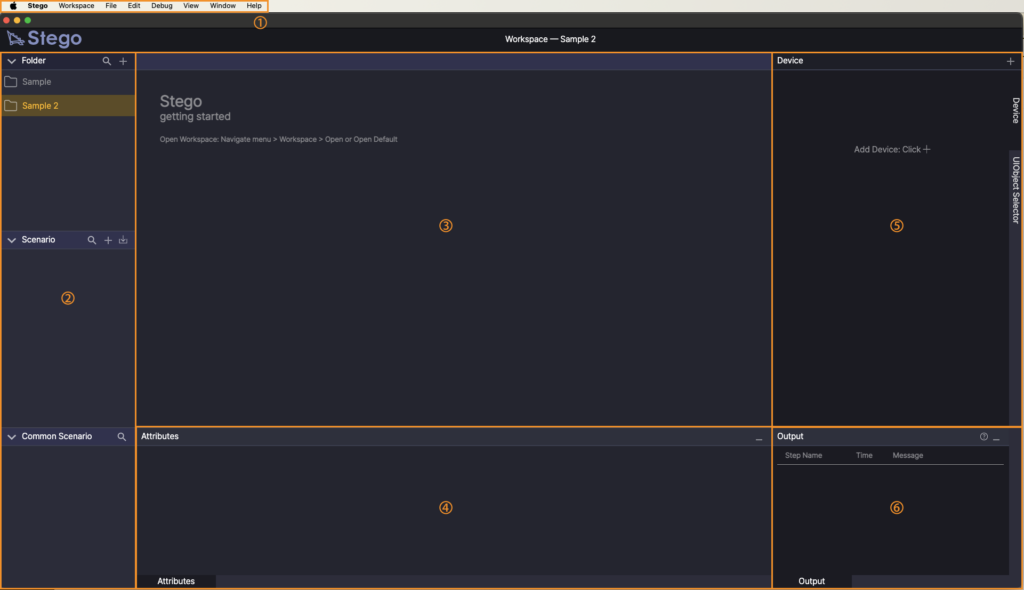Open the Debug menu
The image size is (1024, 590).
tap(161, 6)
